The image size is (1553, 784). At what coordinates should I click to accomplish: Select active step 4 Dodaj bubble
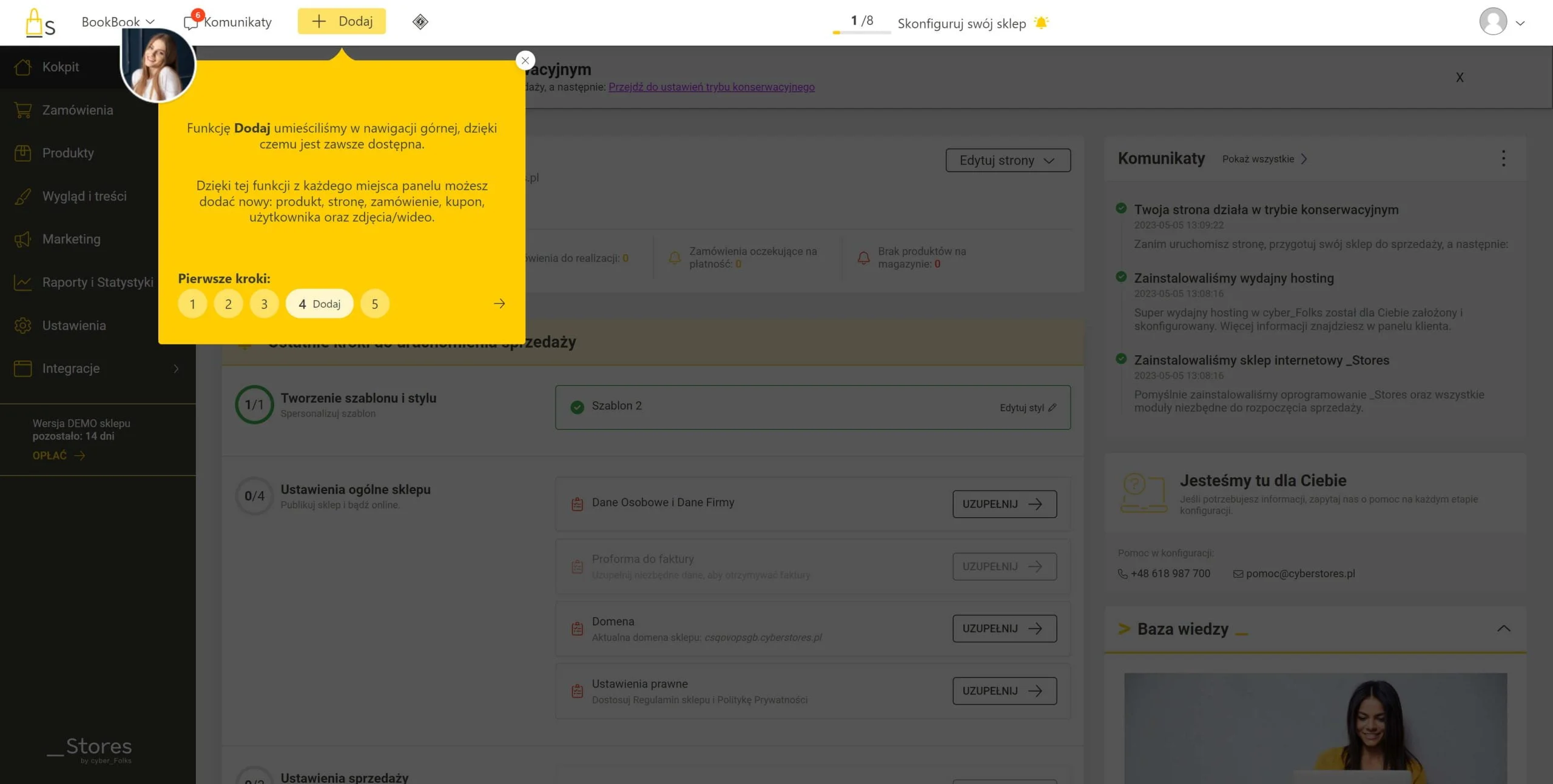(x=320, y=304)
